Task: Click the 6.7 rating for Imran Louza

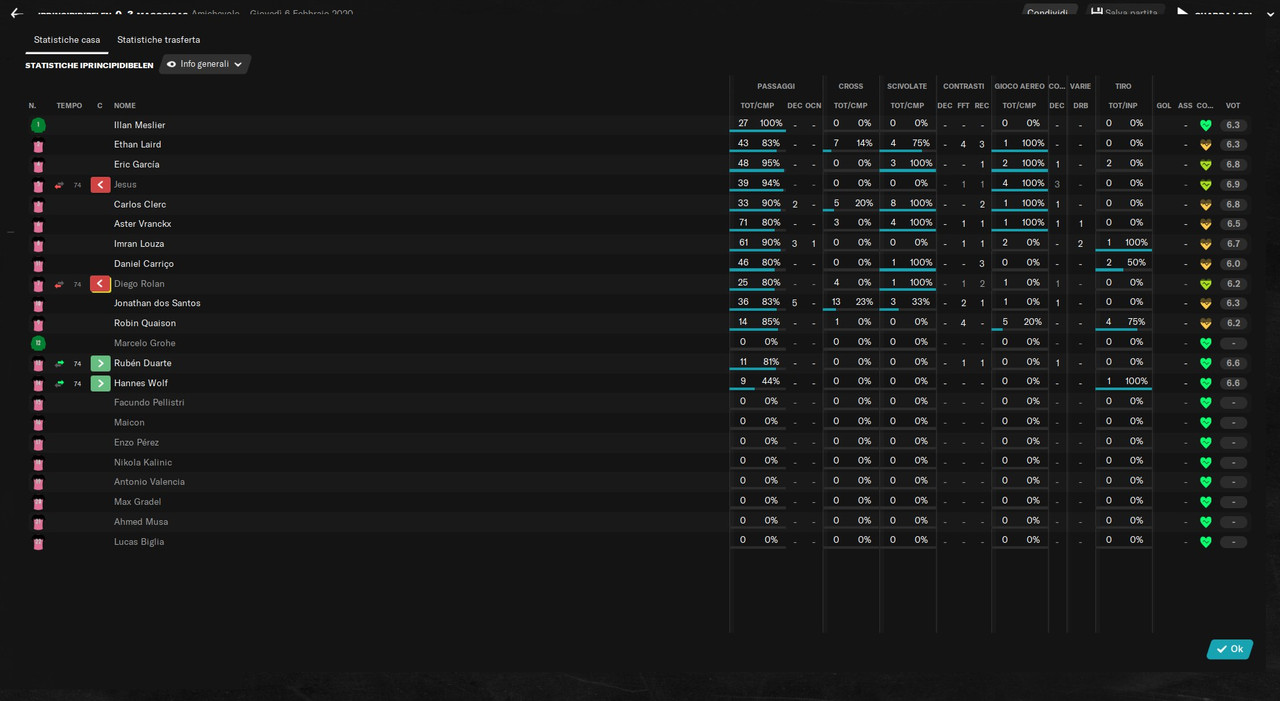Action: (x=1233, y=244)
